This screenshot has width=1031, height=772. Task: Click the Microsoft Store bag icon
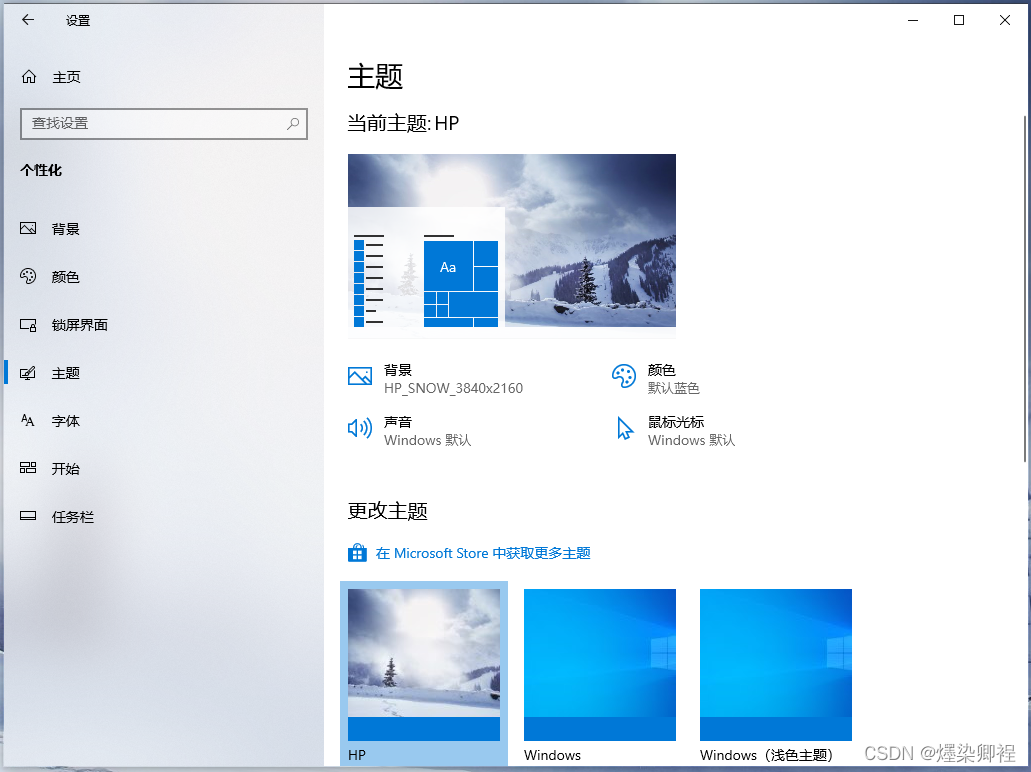click(357, 553)
